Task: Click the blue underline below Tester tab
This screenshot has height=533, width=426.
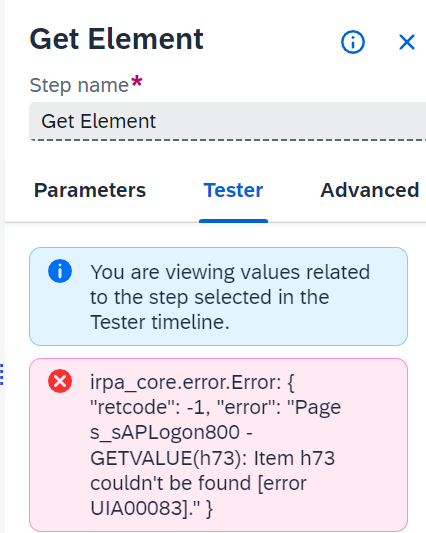Action: click(x=233, y=221)
